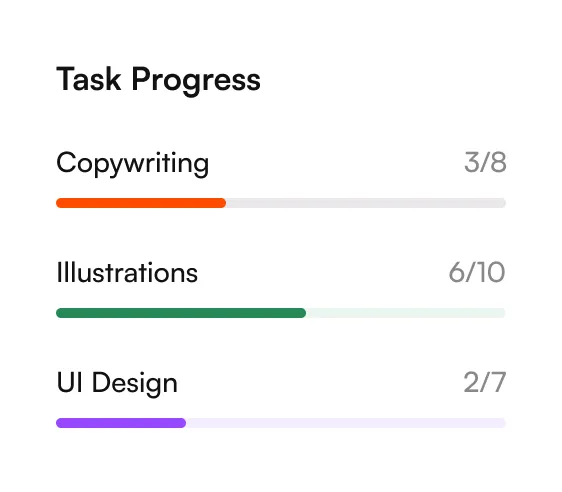Click the word "UI" in UI Design
The width and height of the screenshot is (562, 492).
pos(70,382)
